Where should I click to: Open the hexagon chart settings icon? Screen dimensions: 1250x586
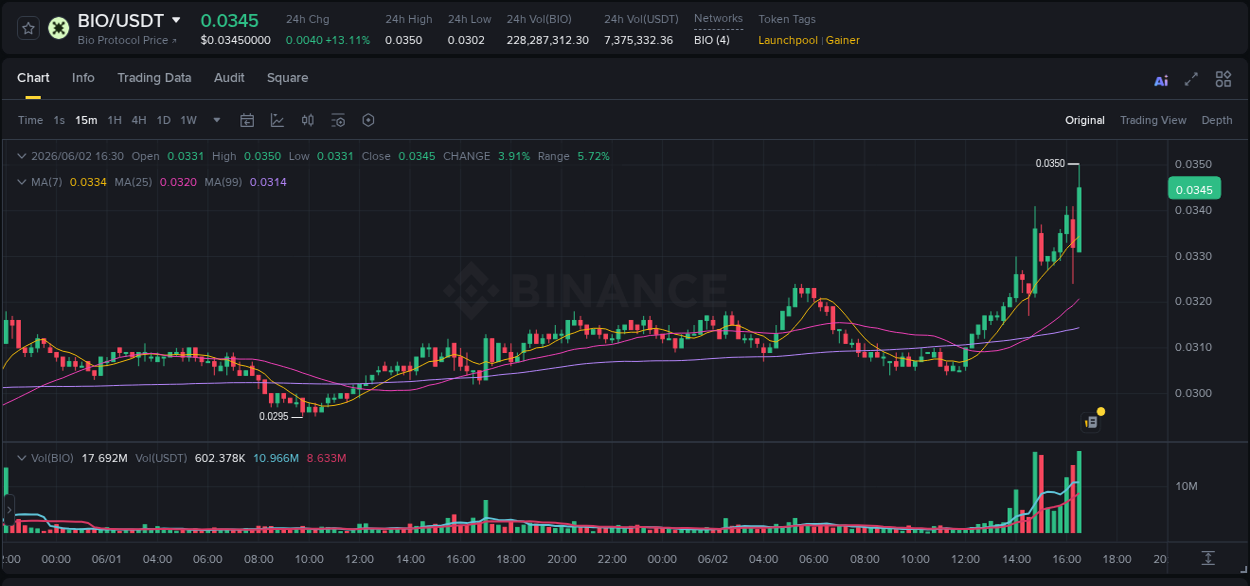tap(368, 120)
